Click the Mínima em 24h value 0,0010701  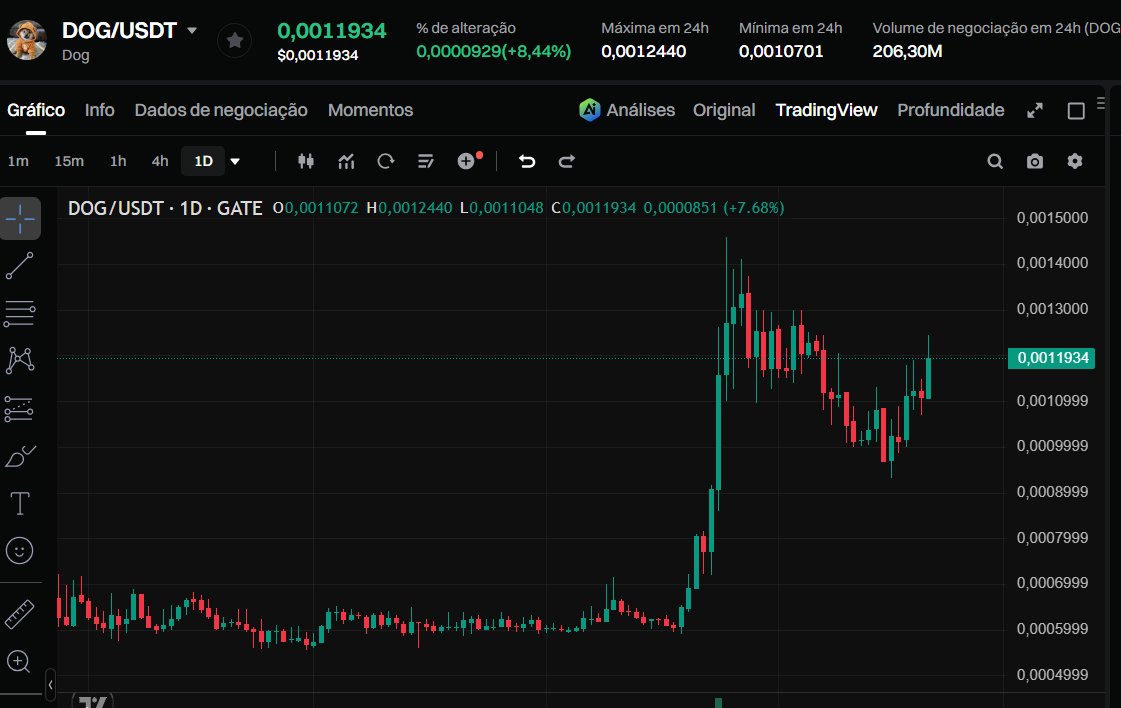pyautogui.click(x=781, y=51)
